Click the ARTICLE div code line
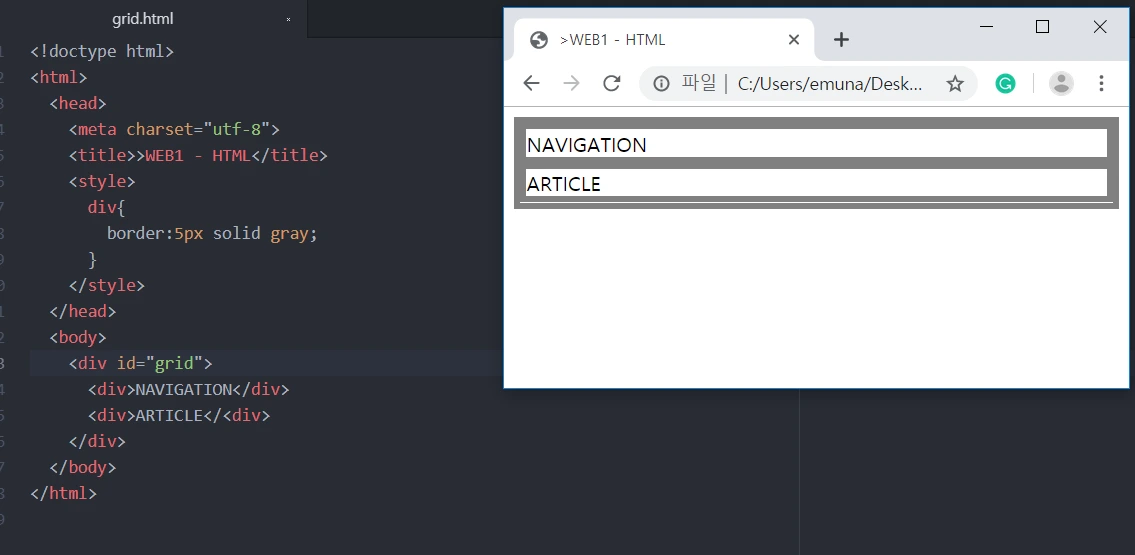The image size is (1135, 555). [179, 415]
